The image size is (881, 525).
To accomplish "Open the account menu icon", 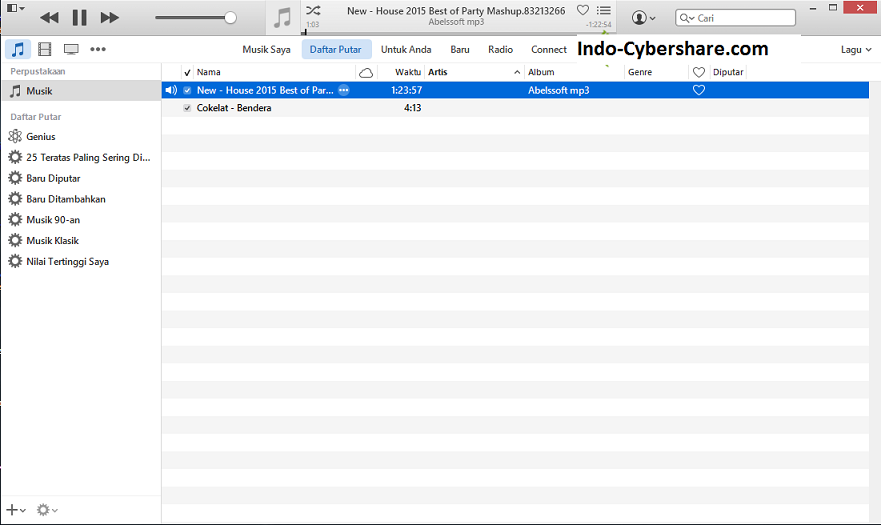I will pos(643,18).
